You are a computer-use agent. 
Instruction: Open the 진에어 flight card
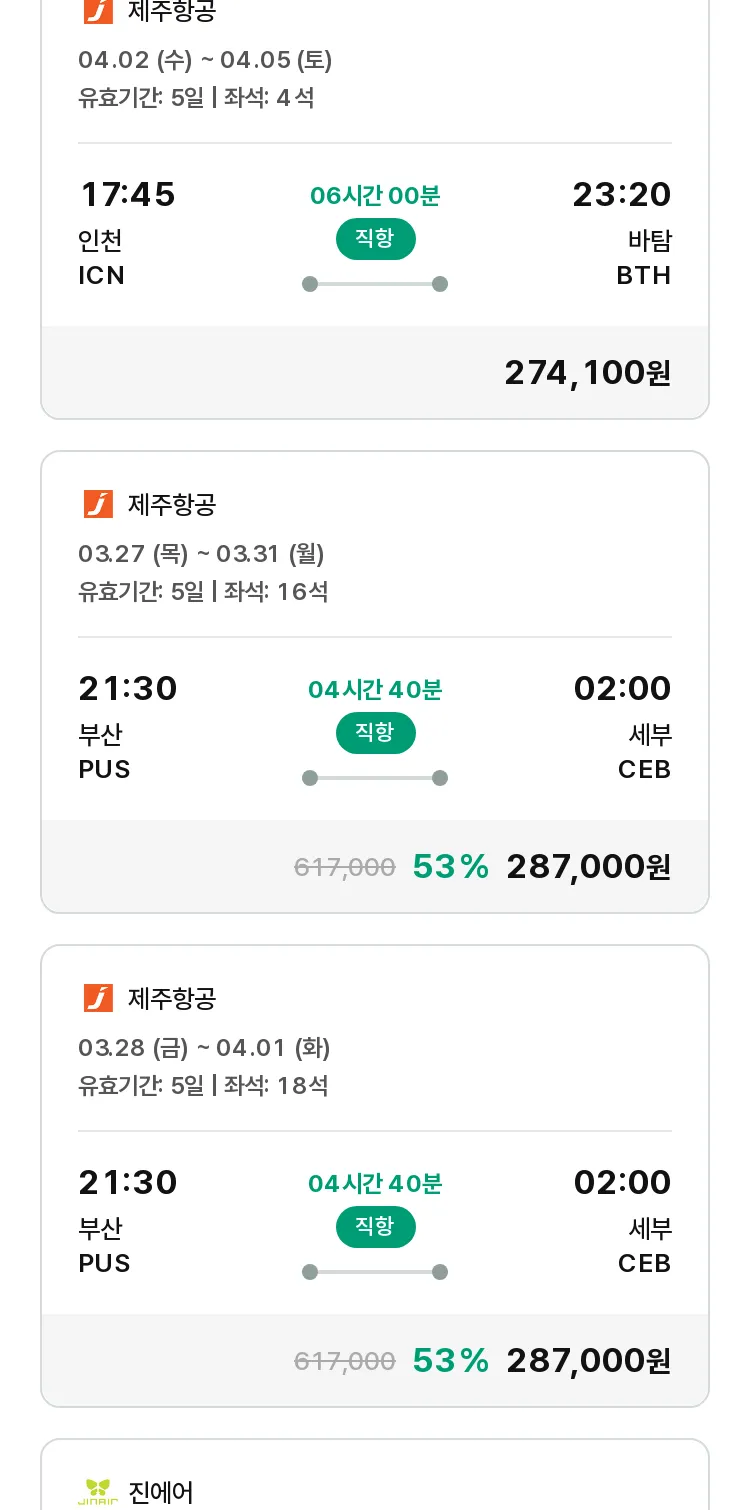375,1480
